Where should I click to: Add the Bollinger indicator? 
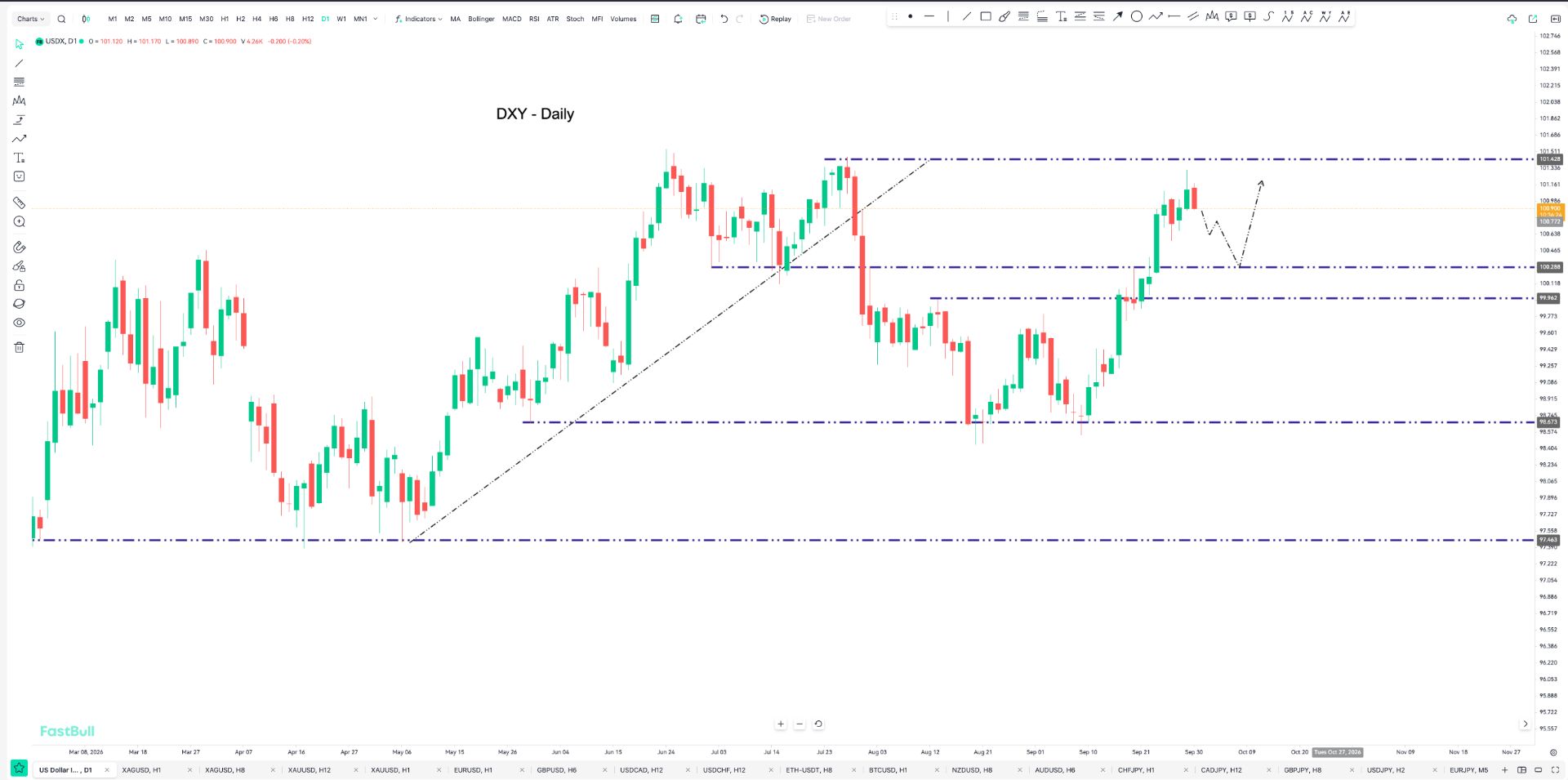481,19
